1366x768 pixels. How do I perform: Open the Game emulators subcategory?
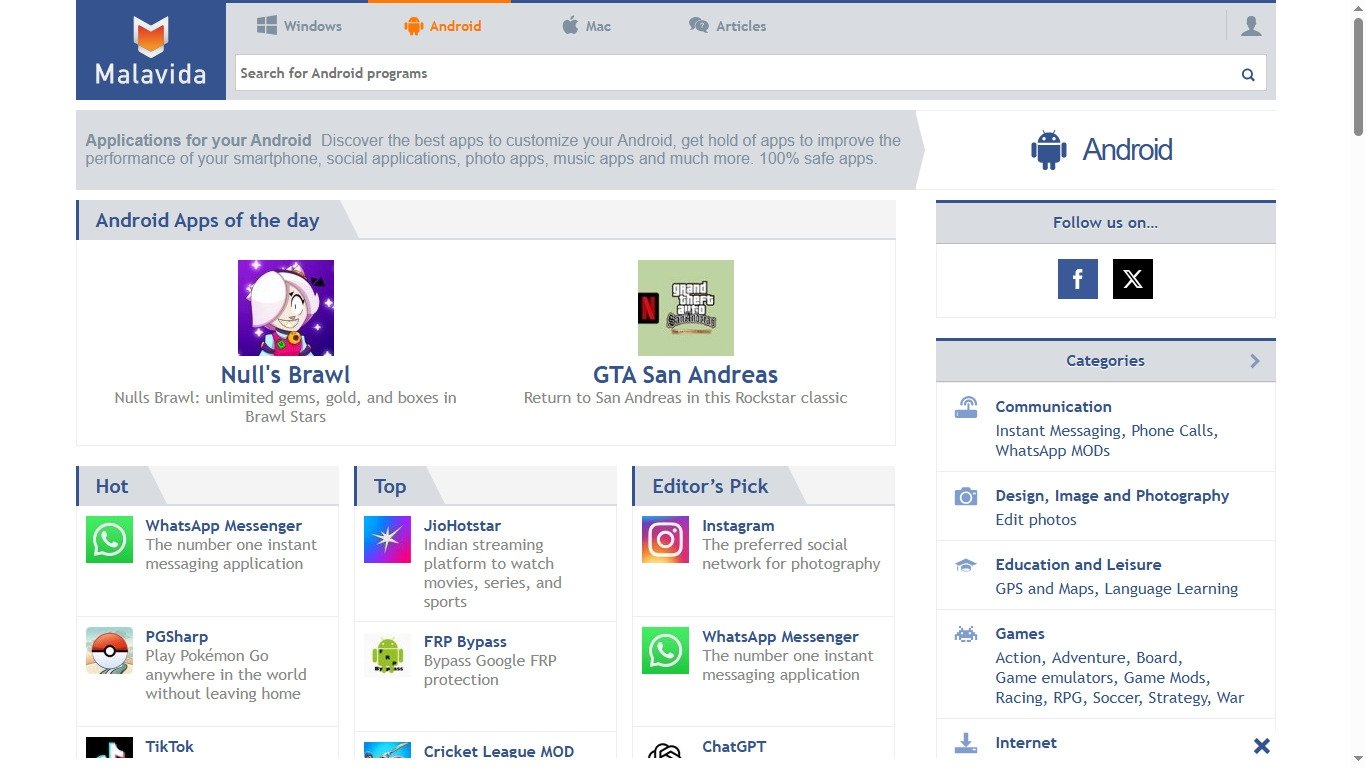pos(1054,678)
